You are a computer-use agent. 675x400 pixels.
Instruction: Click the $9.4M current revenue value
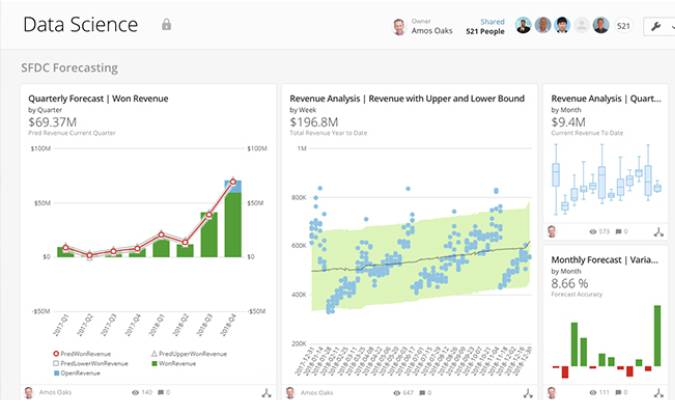point(568,122)
